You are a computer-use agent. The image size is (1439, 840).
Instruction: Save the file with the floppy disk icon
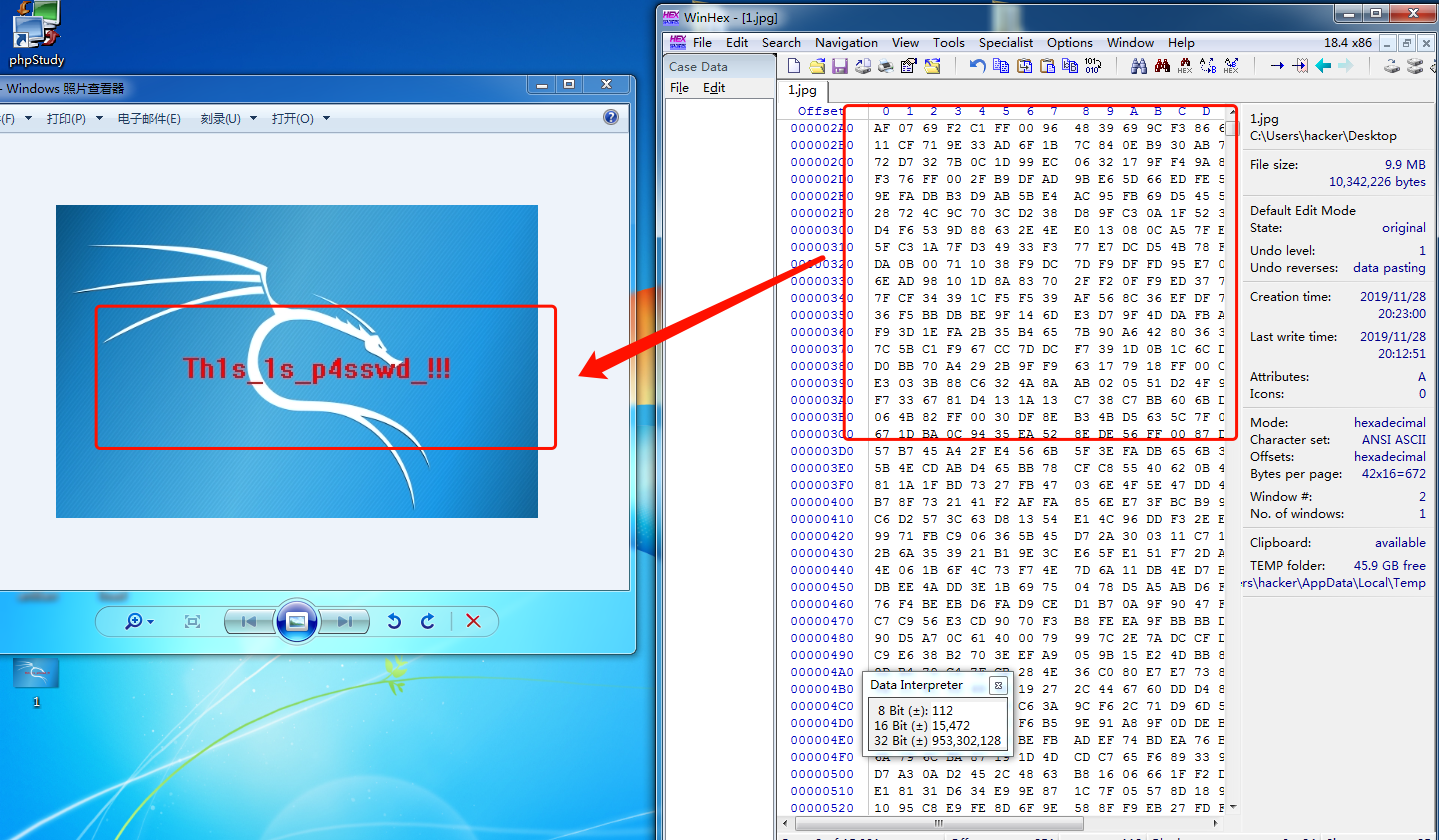[x=840, y=66]
